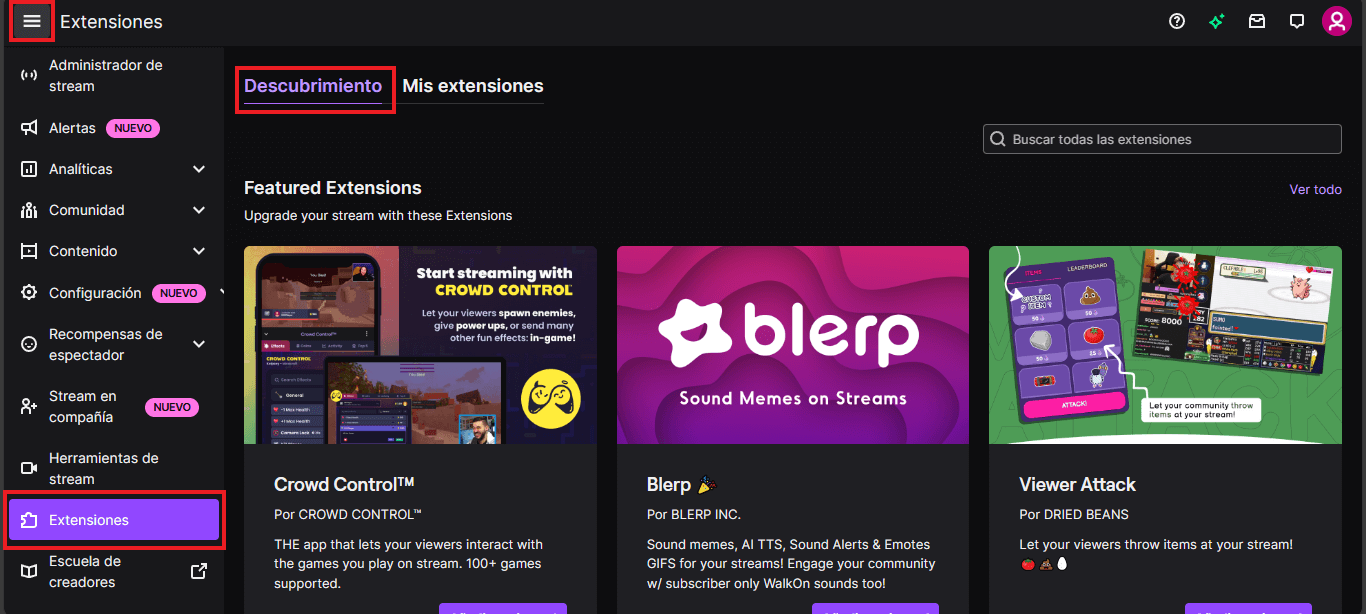The width and height of the screenshot is (1366, 614).
Task: Click into Buscar todas las extensiones field
Action: 1162,139
